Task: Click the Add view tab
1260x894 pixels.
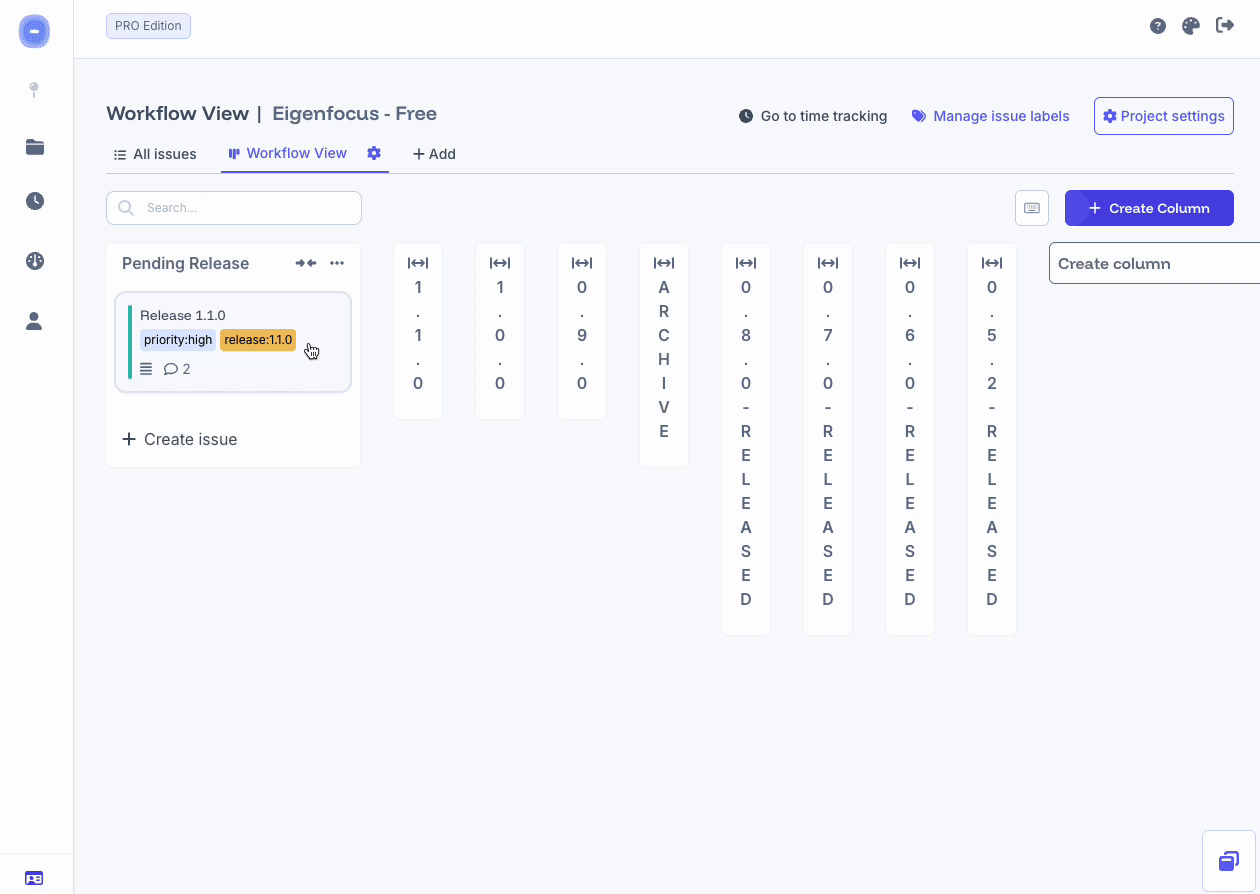Action: pos(434,154)
